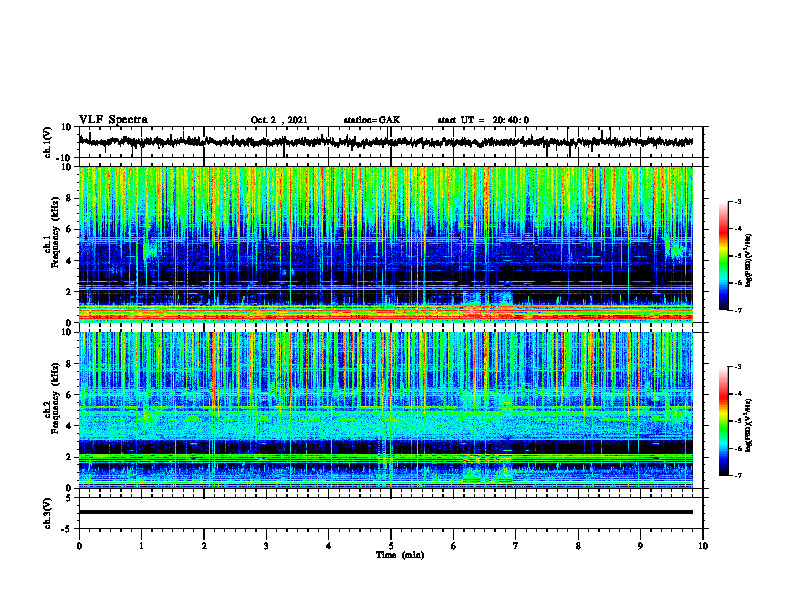Click the '-3' label on ch.1 color bar
This screenshot has height=612, width=792.
(x=738, y=201)
